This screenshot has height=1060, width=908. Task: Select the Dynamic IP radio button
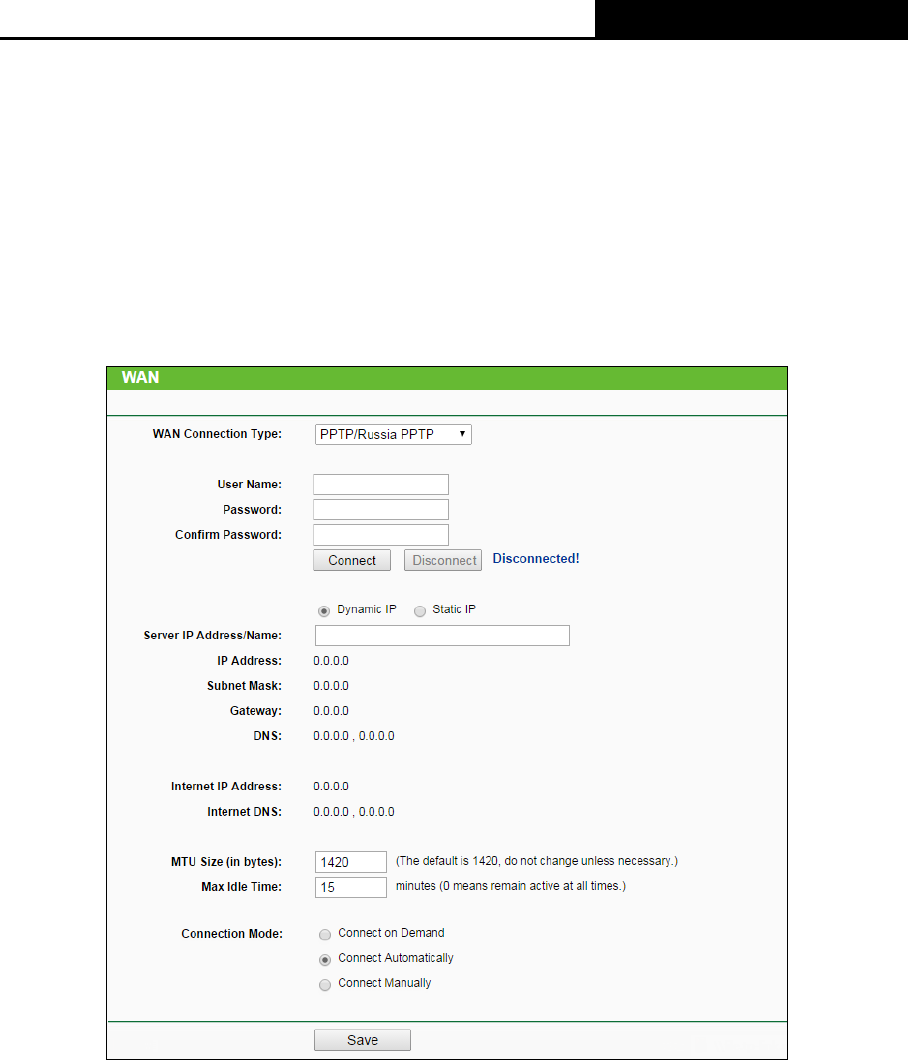pos(324,611)
